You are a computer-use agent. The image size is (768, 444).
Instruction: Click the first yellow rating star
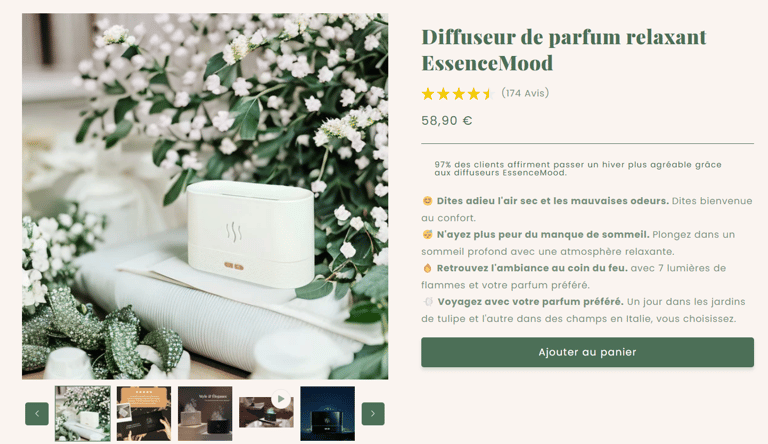[x=428, y=94]
